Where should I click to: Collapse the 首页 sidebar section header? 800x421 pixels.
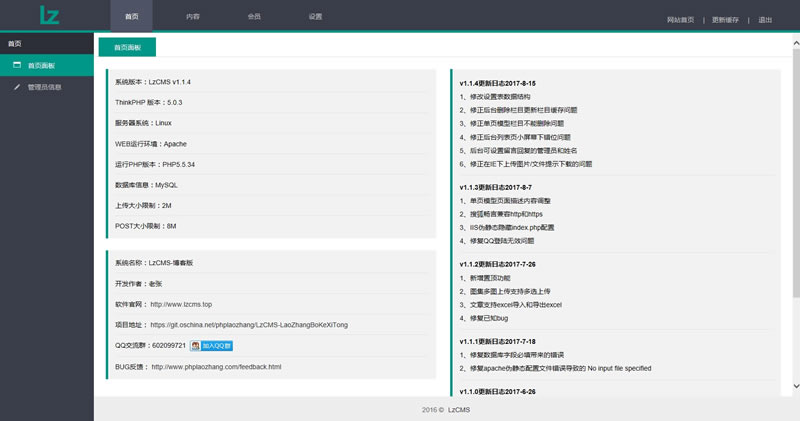point(46,44)
